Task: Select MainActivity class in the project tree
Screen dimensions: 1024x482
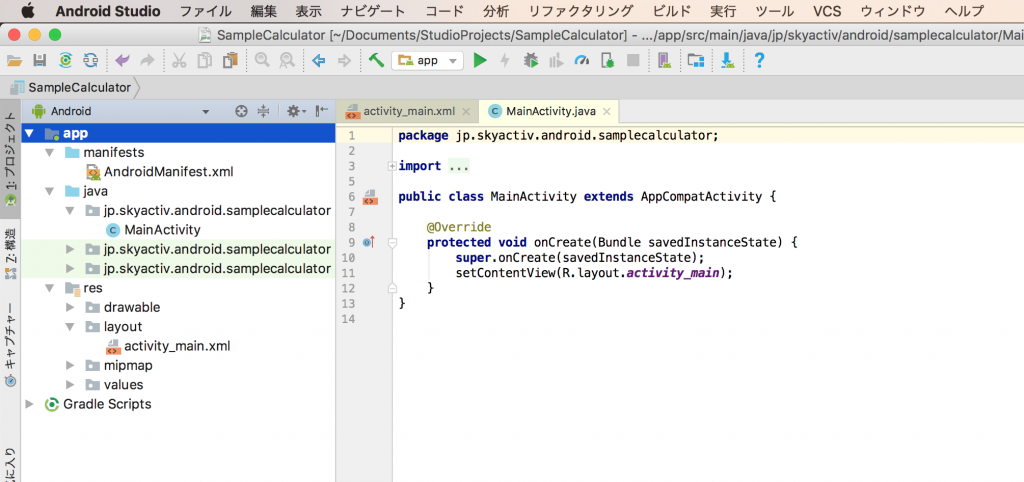Action: [162, 230]
